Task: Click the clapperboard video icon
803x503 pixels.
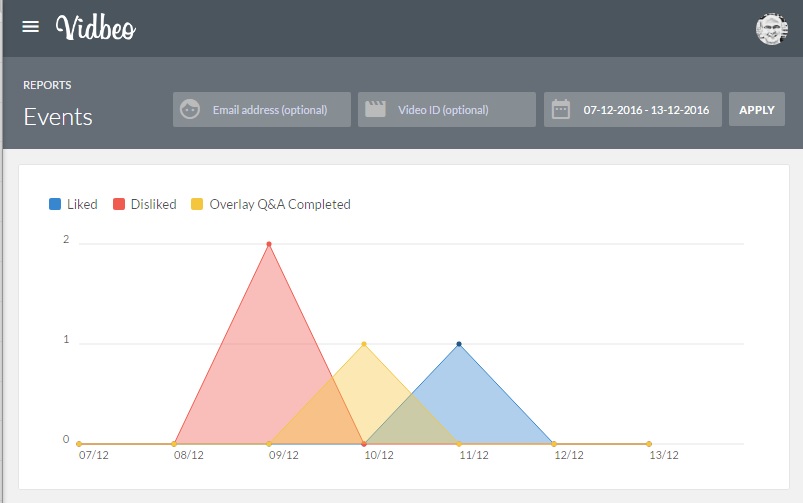Action: 375,110
